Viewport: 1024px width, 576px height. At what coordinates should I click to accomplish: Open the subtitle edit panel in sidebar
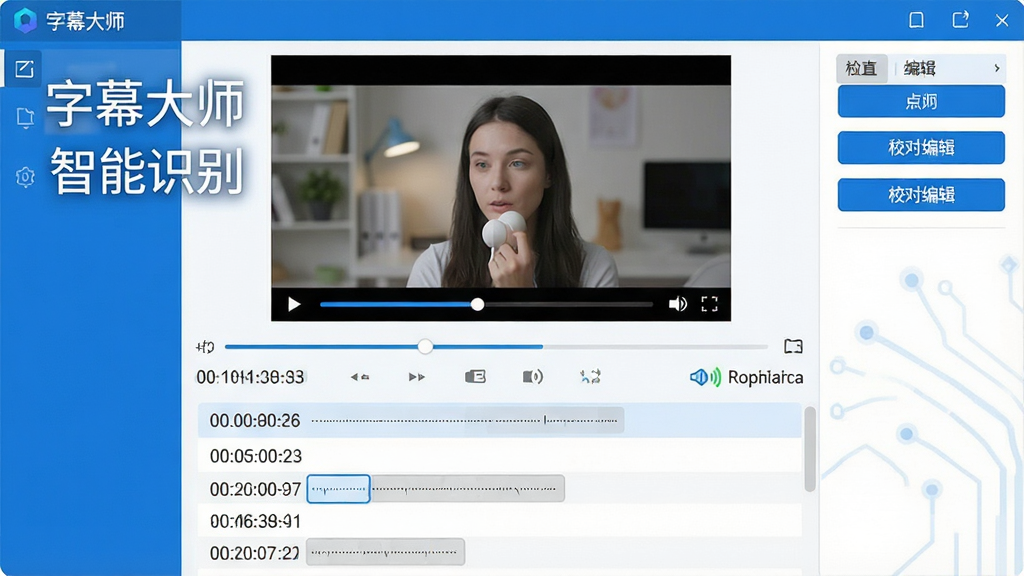(24, 69)
